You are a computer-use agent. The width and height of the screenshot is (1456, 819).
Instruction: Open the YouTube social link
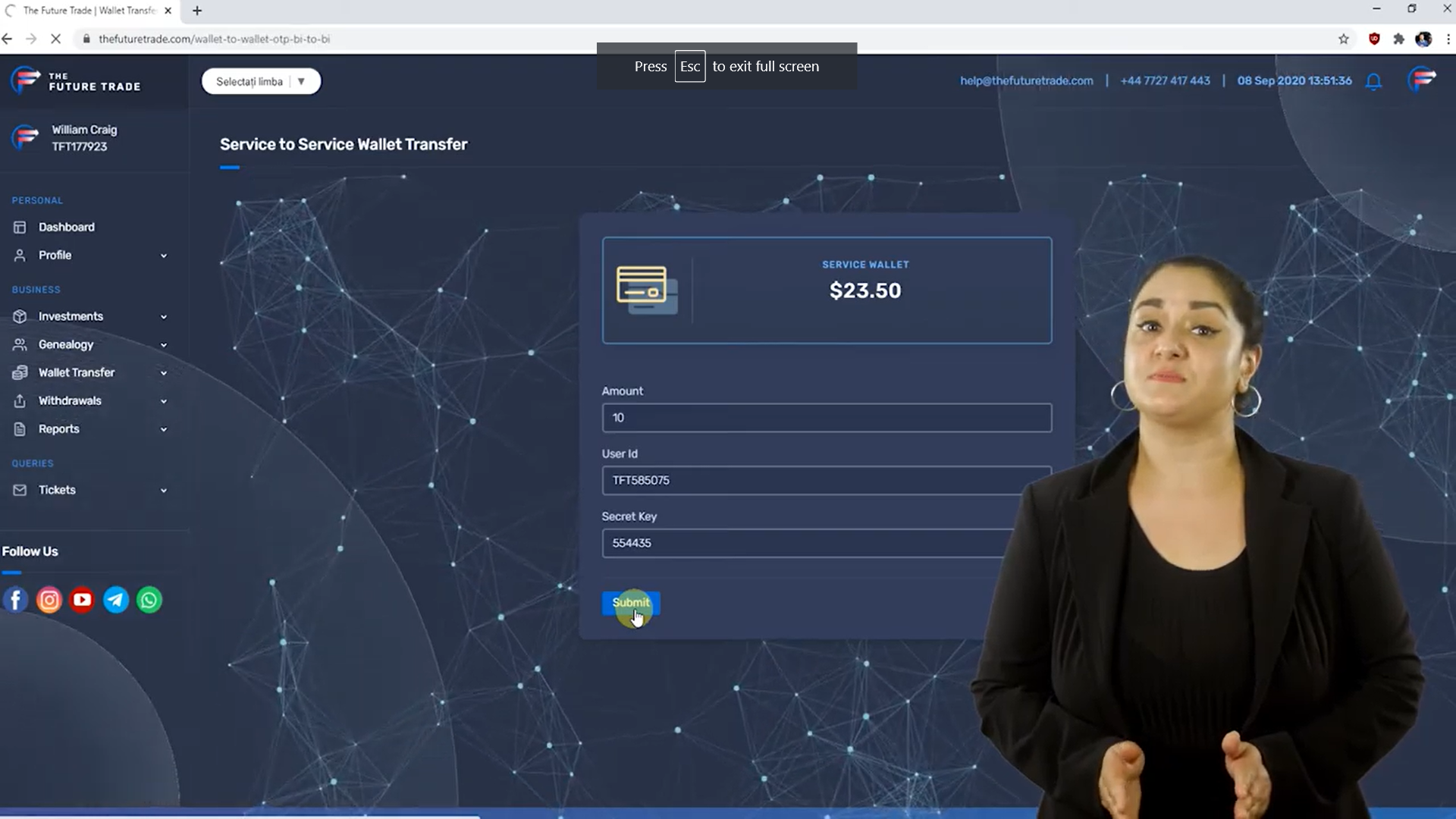tap(83, 600)
